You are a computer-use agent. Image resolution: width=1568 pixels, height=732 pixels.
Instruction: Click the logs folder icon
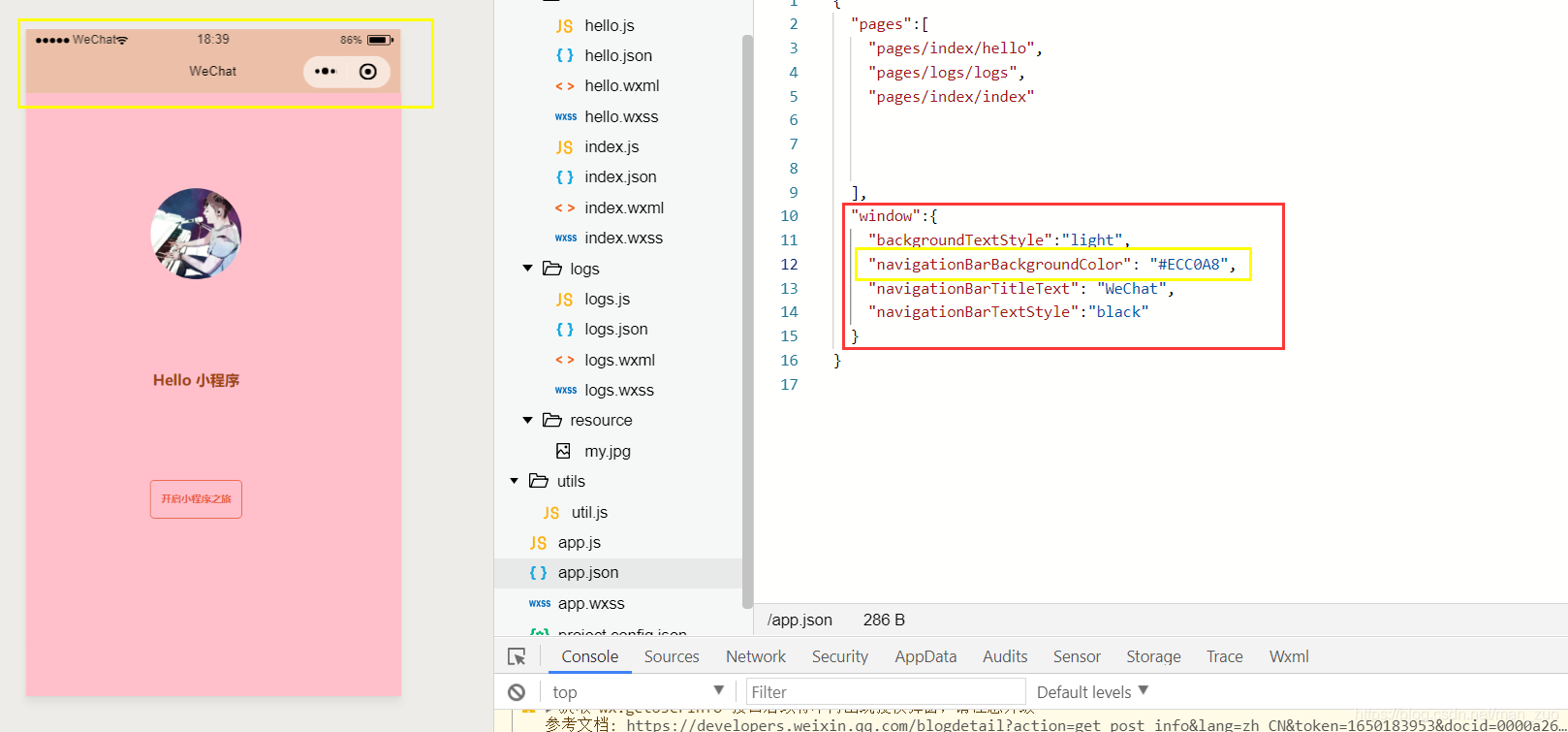click(x=552, y=269)
